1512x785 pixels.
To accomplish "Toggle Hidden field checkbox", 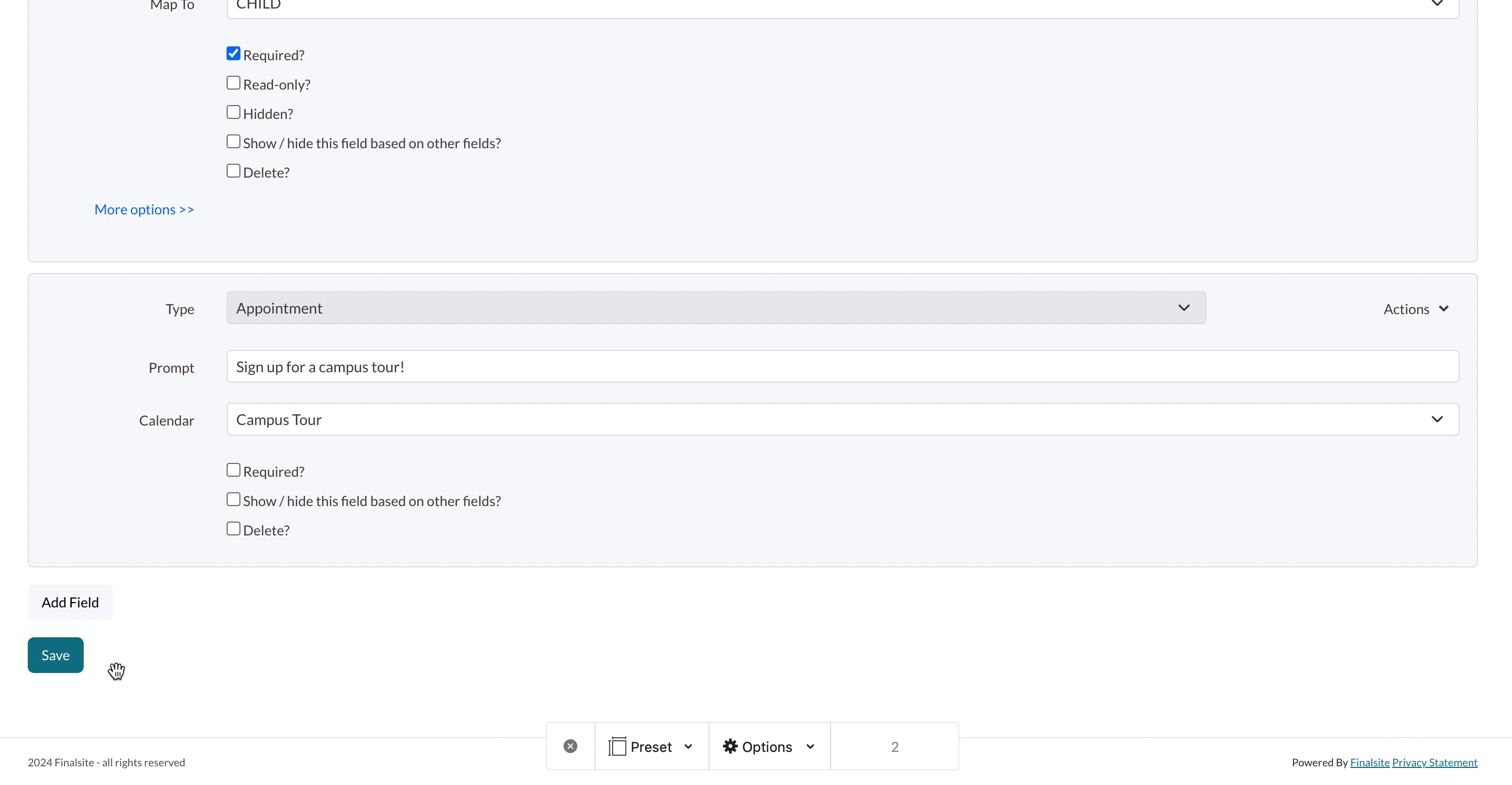I will 233,112.
